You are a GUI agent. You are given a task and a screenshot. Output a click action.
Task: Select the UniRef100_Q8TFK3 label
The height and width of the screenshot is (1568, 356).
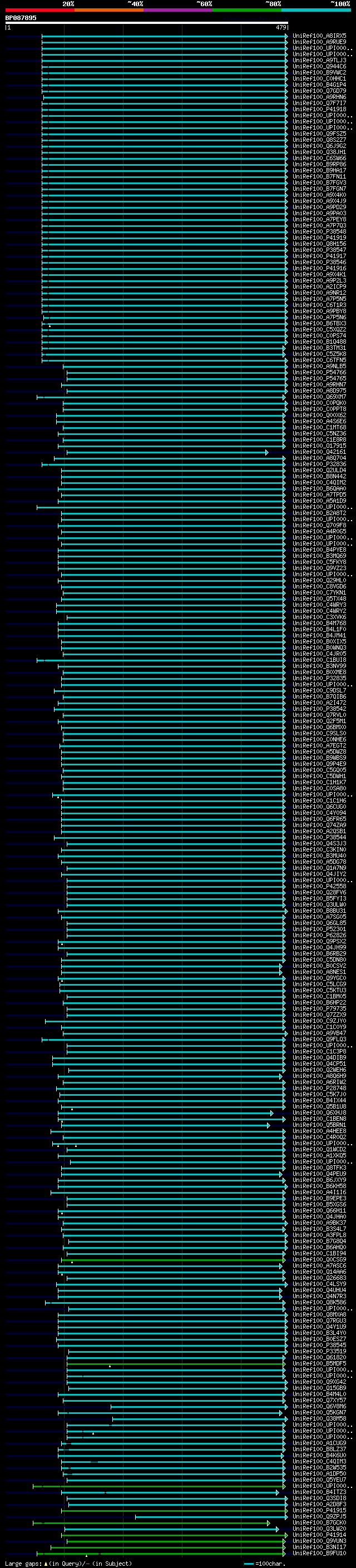(319, 1168)
